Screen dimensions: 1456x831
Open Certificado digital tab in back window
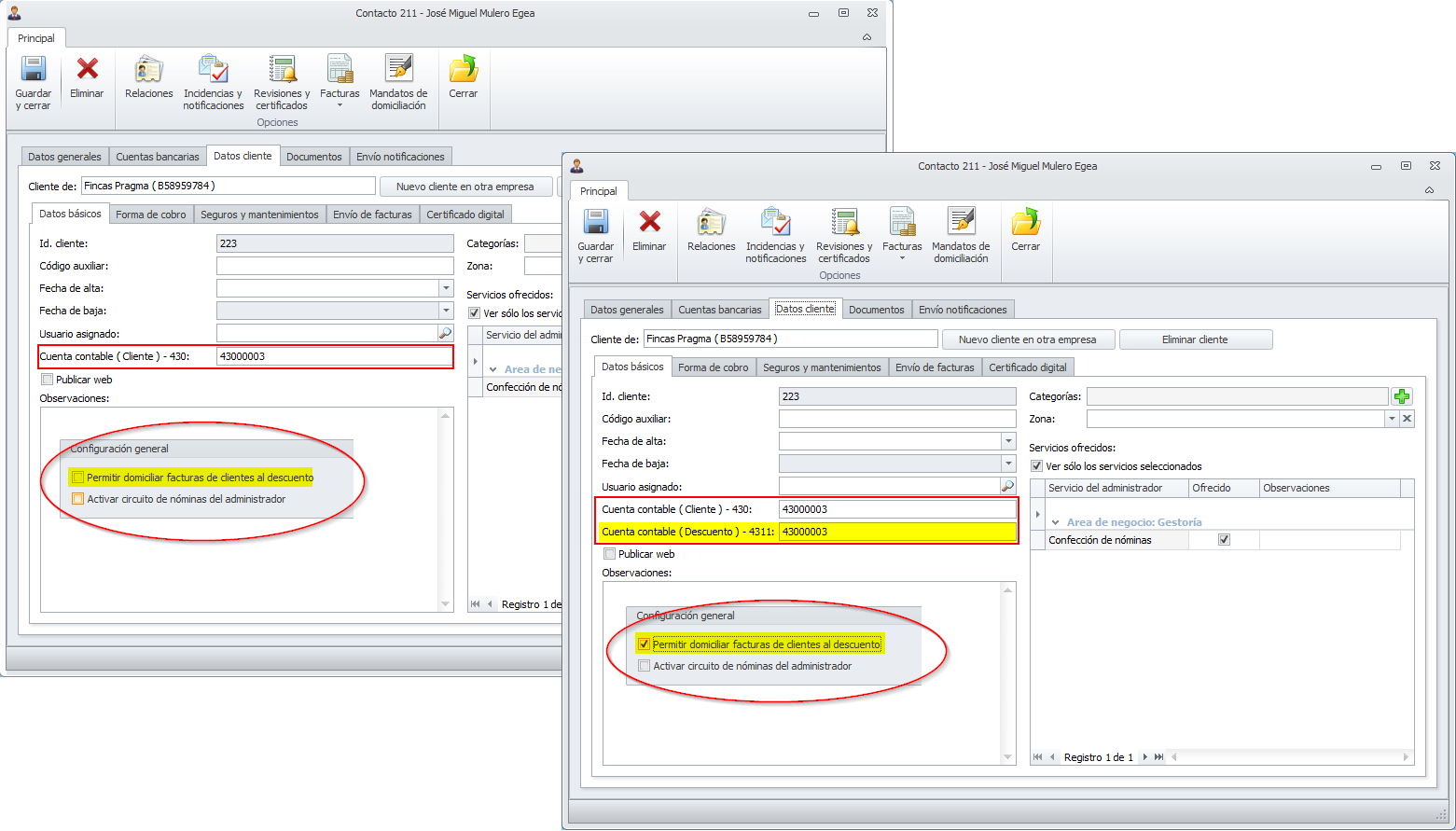pos(465,215)
